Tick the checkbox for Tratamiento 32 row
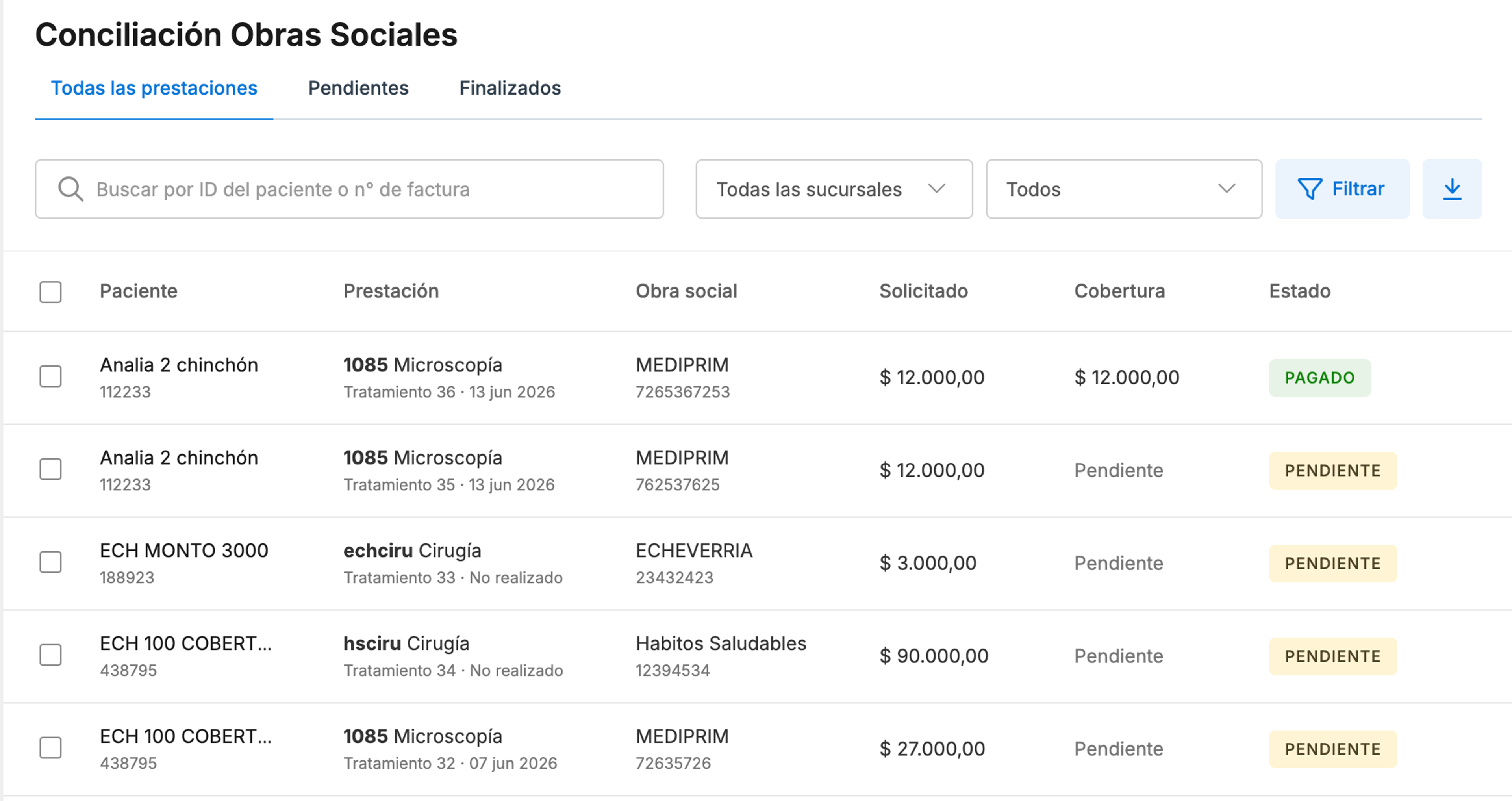Screen dimensions: 1512x801 (50, 747)
